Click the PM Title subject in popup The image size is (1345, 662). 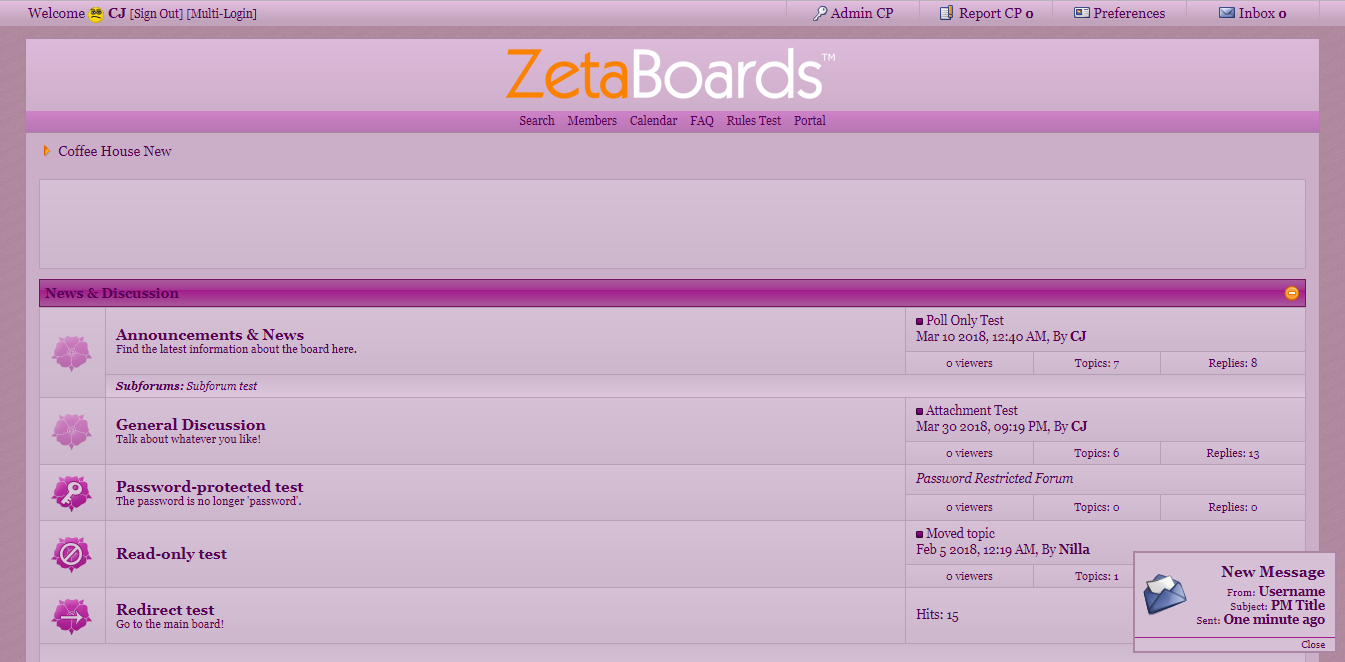1298,606
